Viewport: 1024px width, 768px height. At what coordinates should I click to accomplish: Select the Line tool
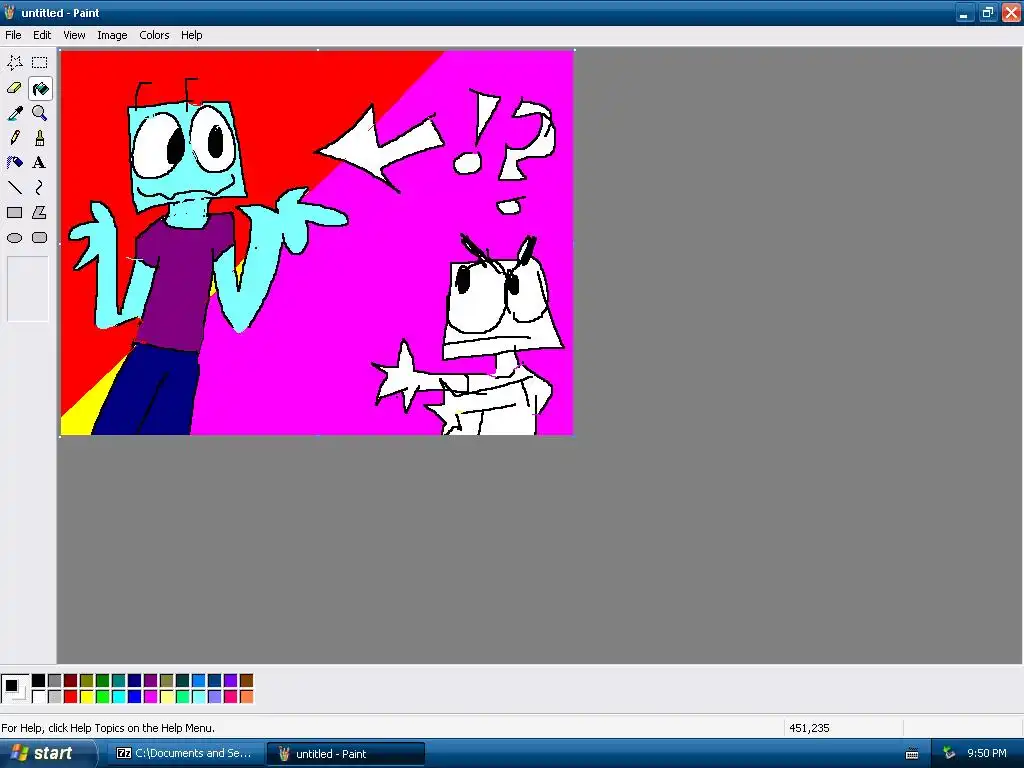(14, 187)
